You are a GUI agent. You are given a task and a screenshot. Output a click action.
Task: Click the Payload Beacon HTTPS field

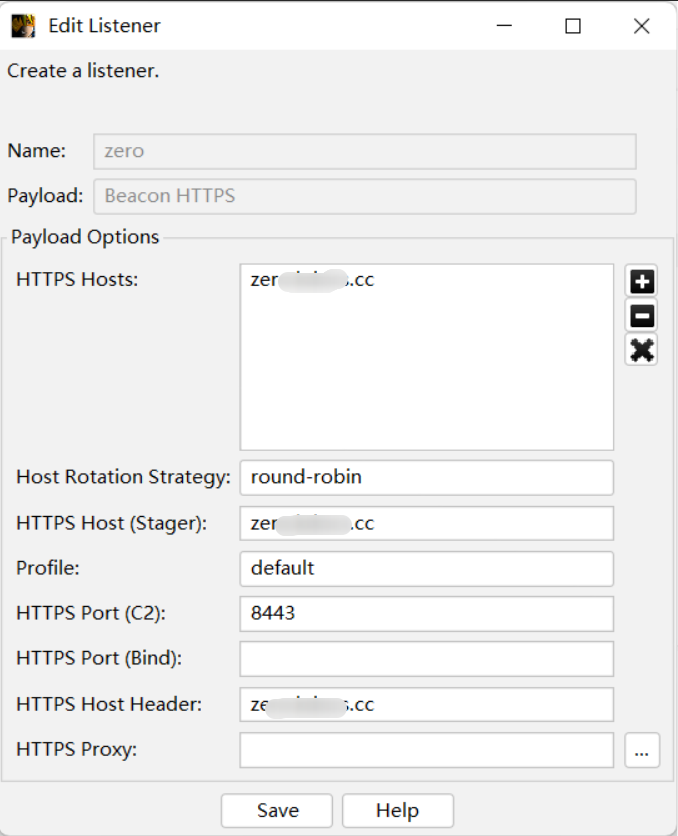pos(364,196)
